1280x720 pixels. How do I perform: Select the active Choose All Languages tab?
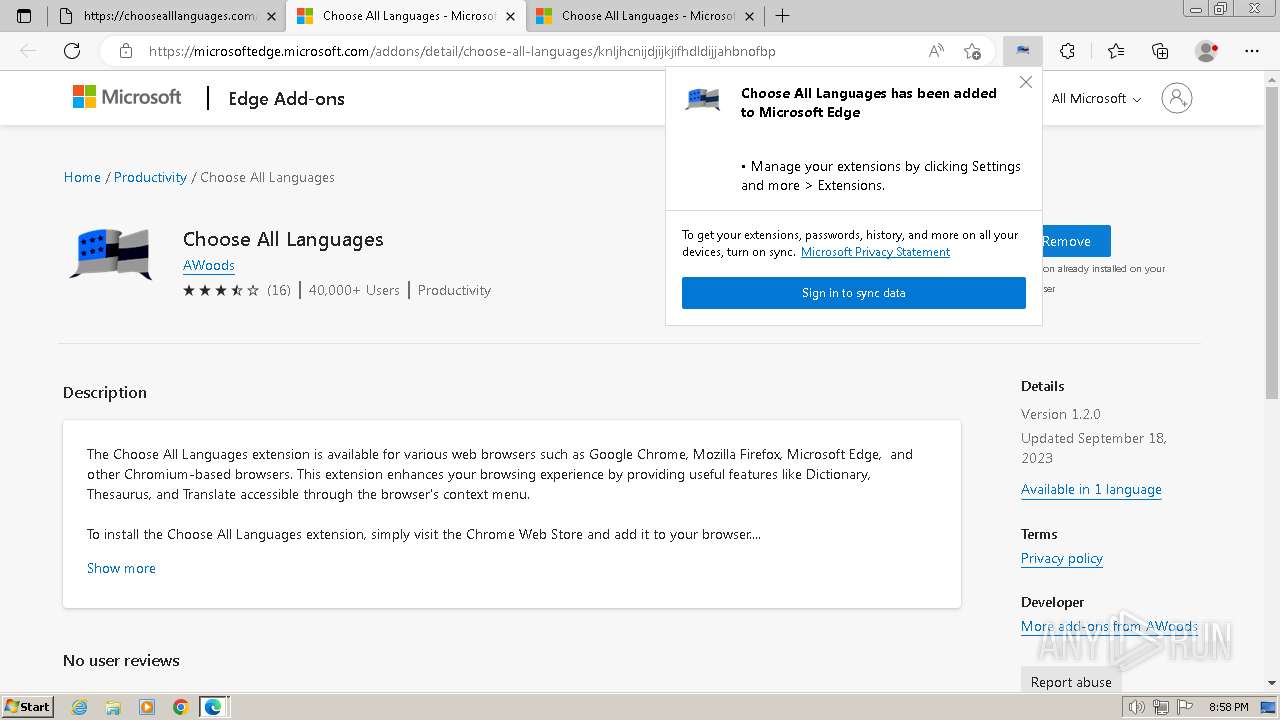pos(405,16)
